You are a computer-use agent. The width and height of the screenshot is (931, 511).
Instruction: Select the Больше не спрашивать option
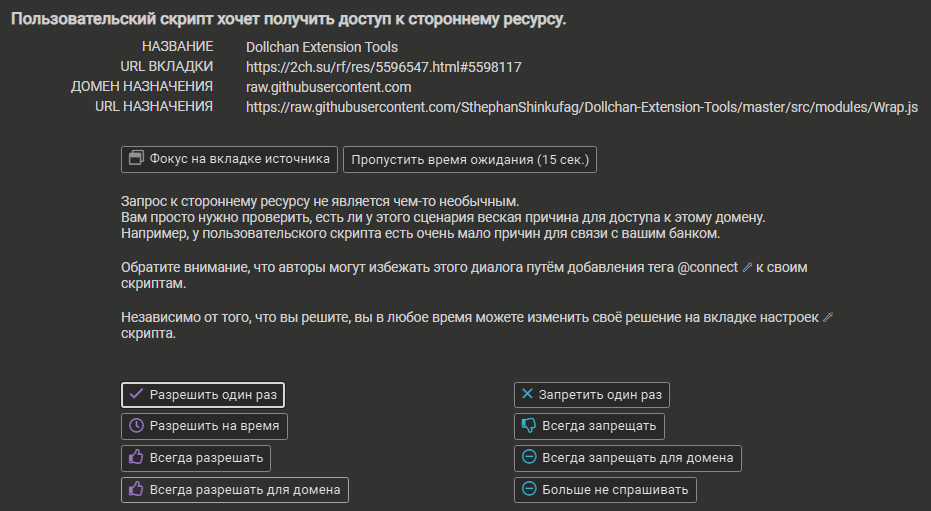point(605,490)
